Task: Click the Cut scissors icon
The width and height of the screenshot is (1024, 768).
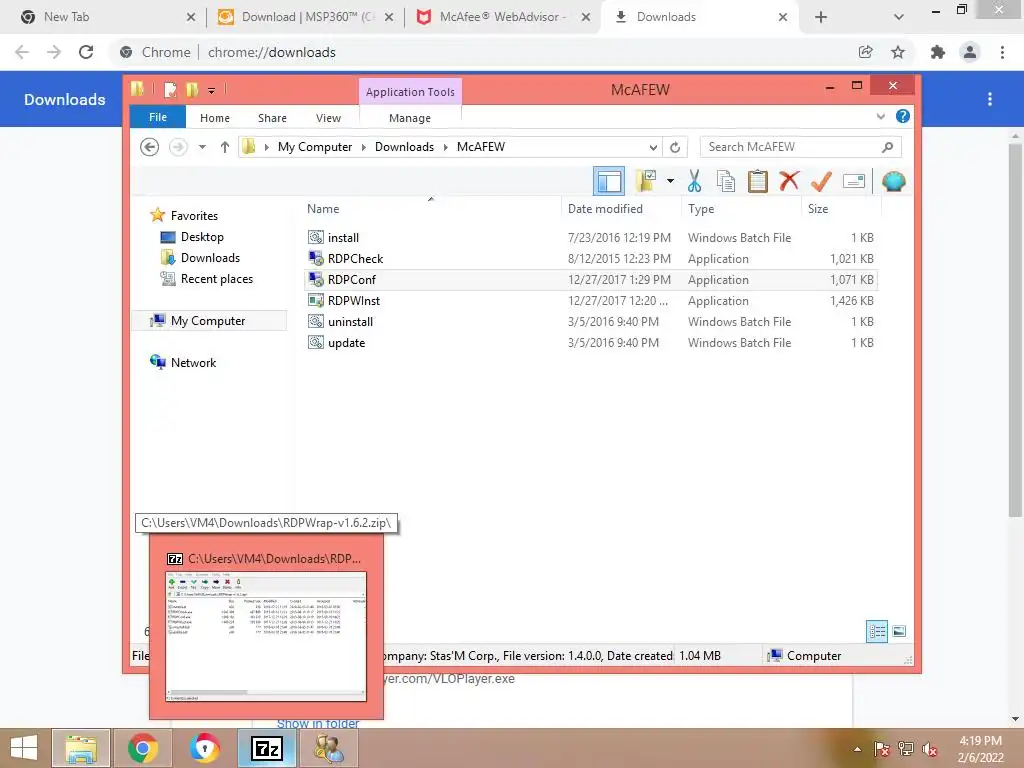Action: point(694,181)
